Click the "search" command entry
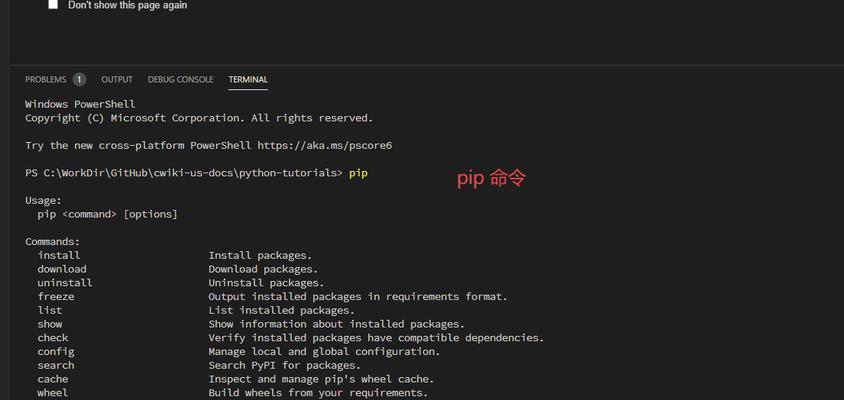Viewport: 844px width, 400px height. (x=56, y=365)
